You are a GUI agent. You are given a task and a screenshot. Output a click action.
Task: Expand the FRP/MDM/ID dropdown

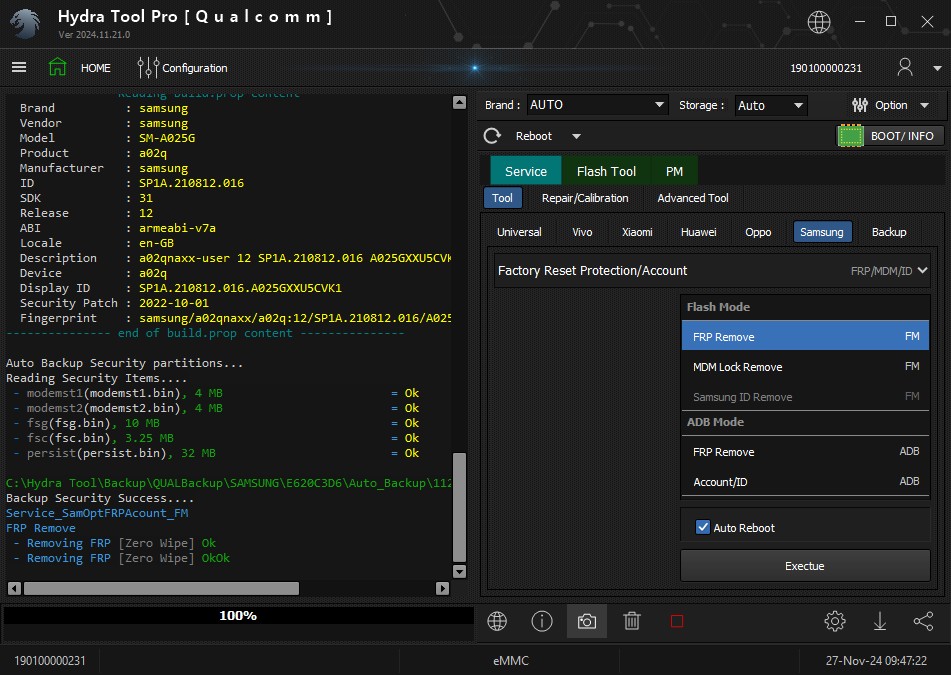point(889,270)
